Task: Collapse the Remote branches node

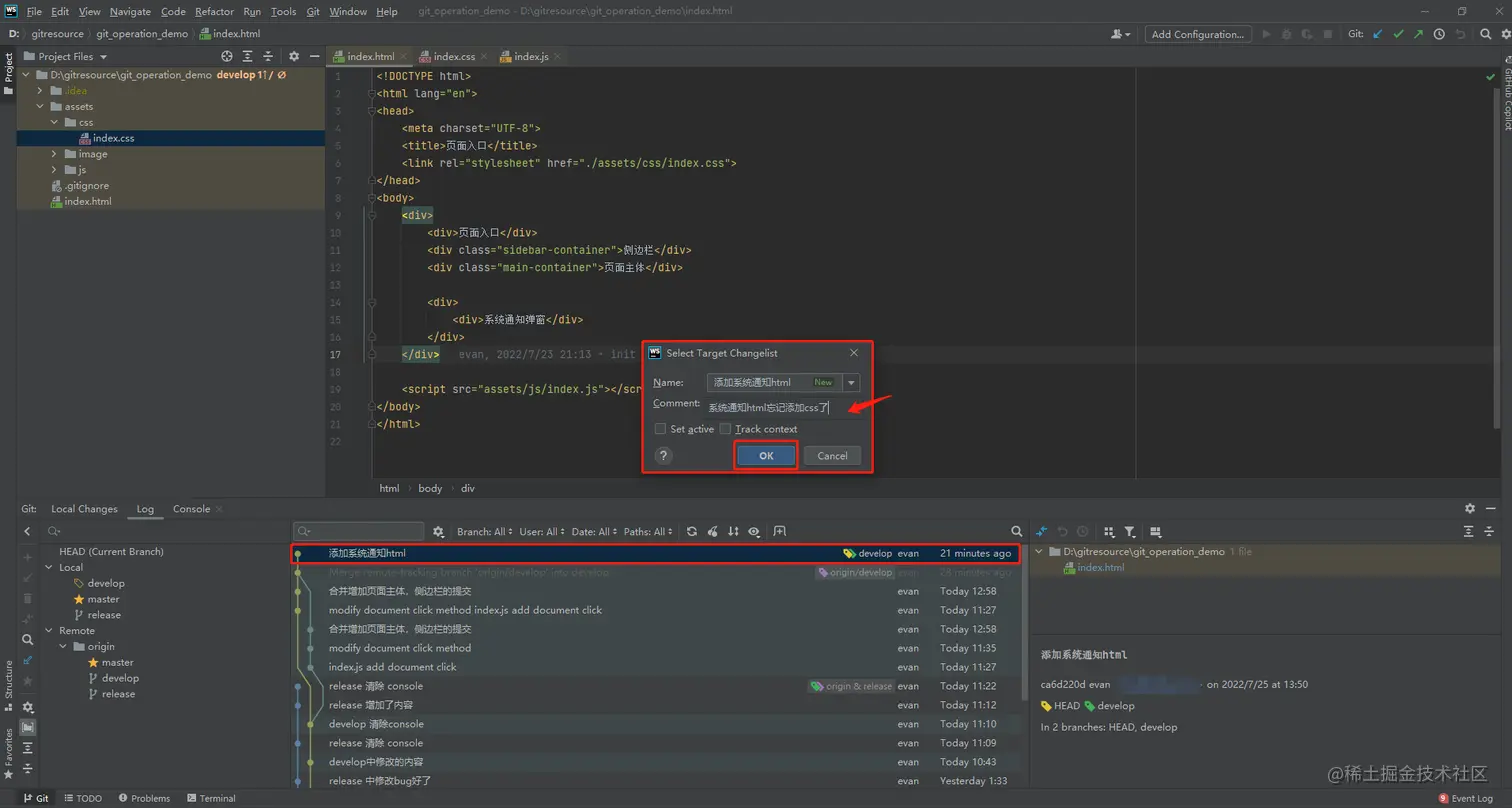Action: 50,631
